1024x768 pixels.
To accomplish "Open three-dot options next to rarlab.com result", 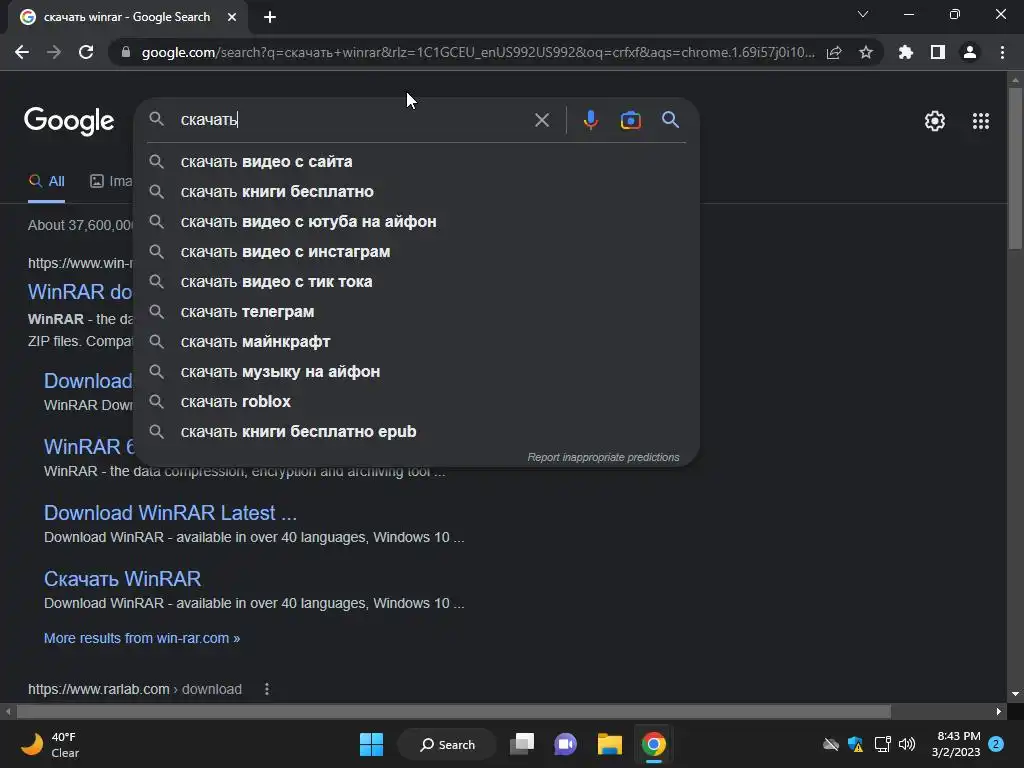I will [266, 689].
